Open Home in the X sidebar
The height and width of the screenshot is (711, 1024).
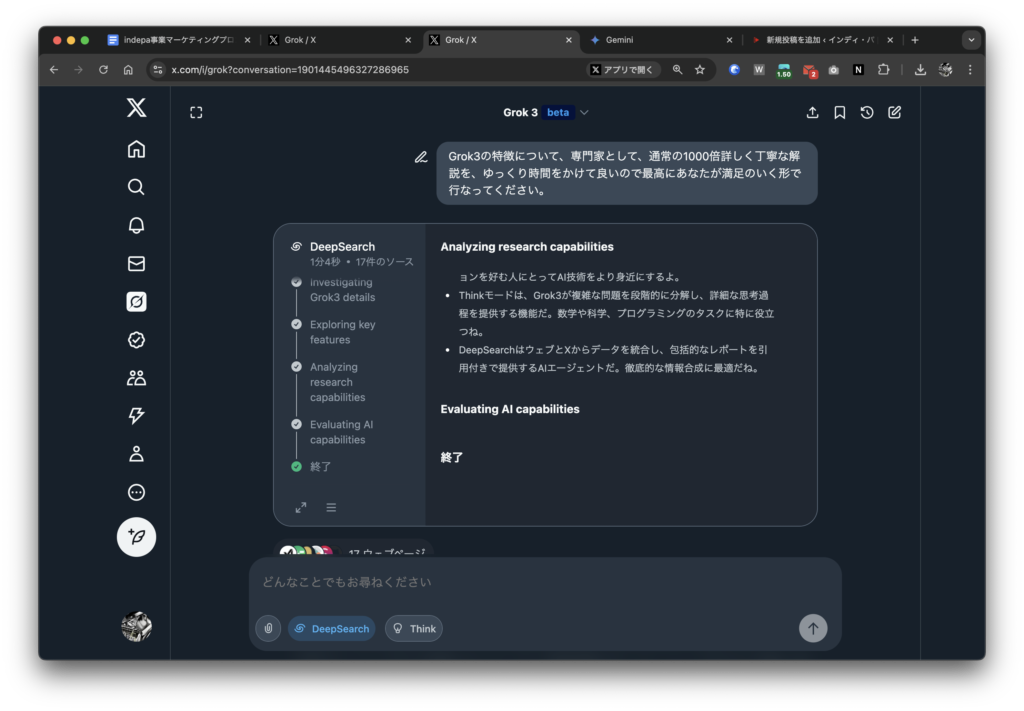point(136,149)
